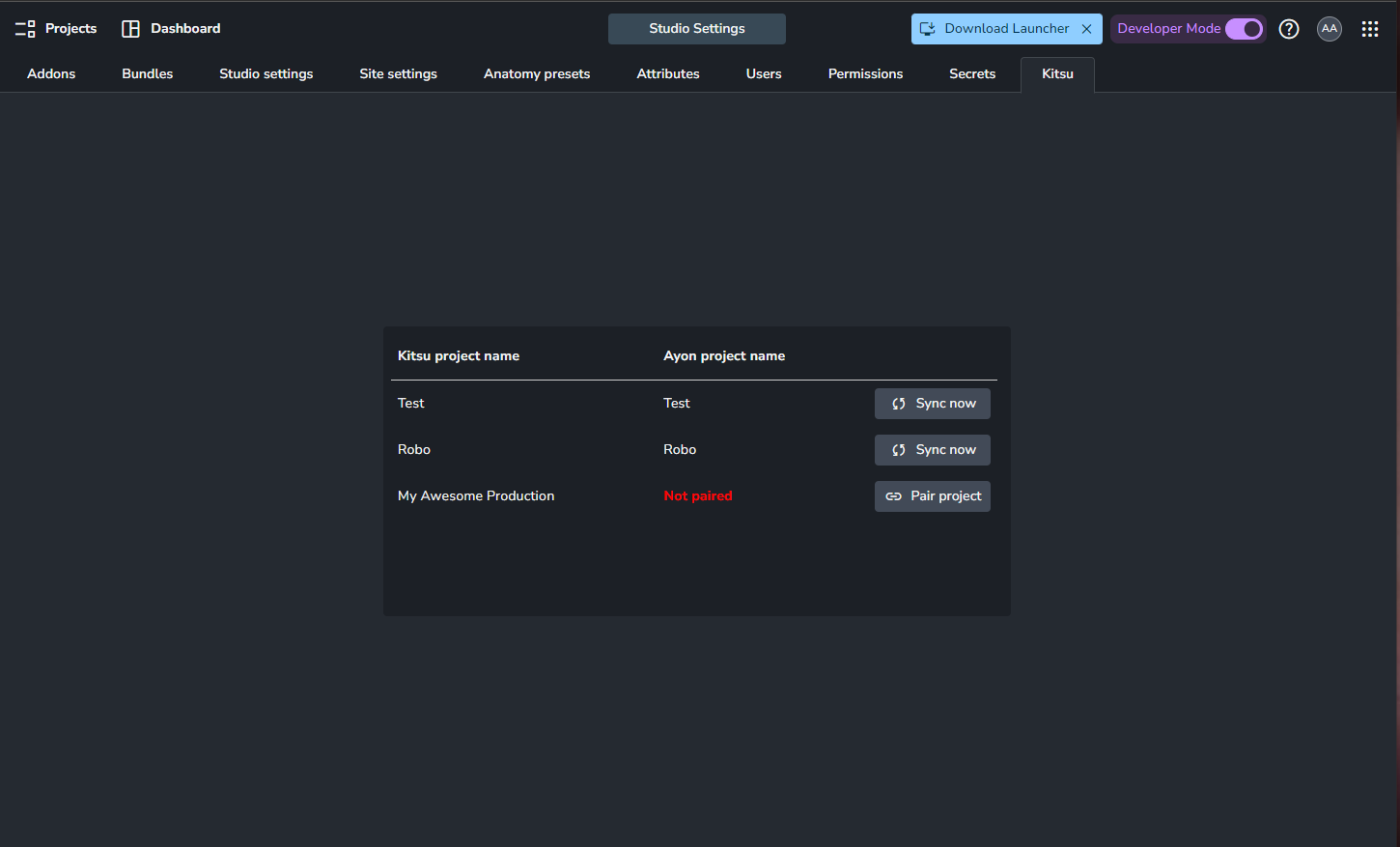The image size is (1400, 847).
Task: Click the Studio Settings header button
Action: click(x=697, y=29)
